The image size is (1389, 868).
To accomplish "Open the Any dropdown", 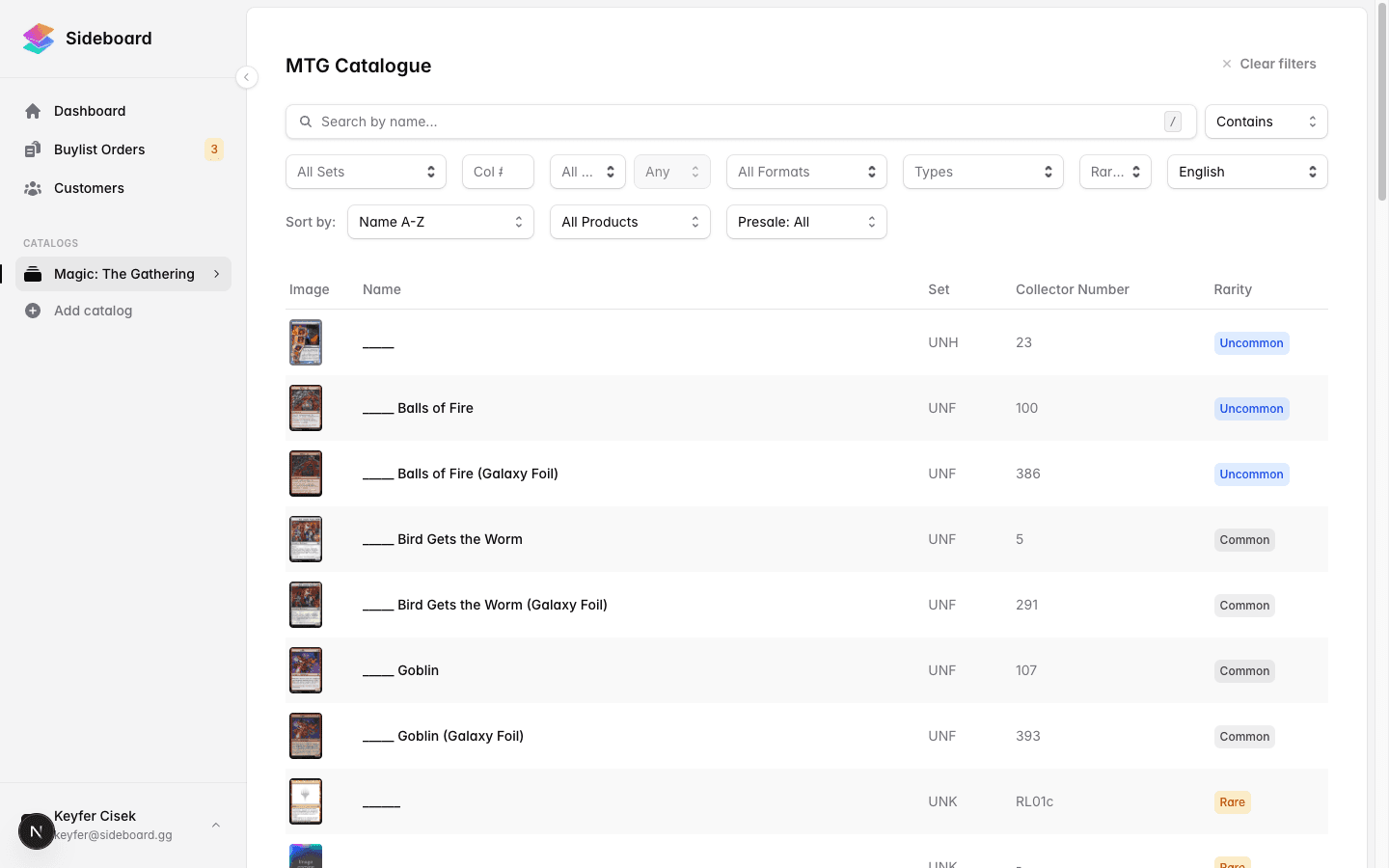I will (x=672, y=172).
